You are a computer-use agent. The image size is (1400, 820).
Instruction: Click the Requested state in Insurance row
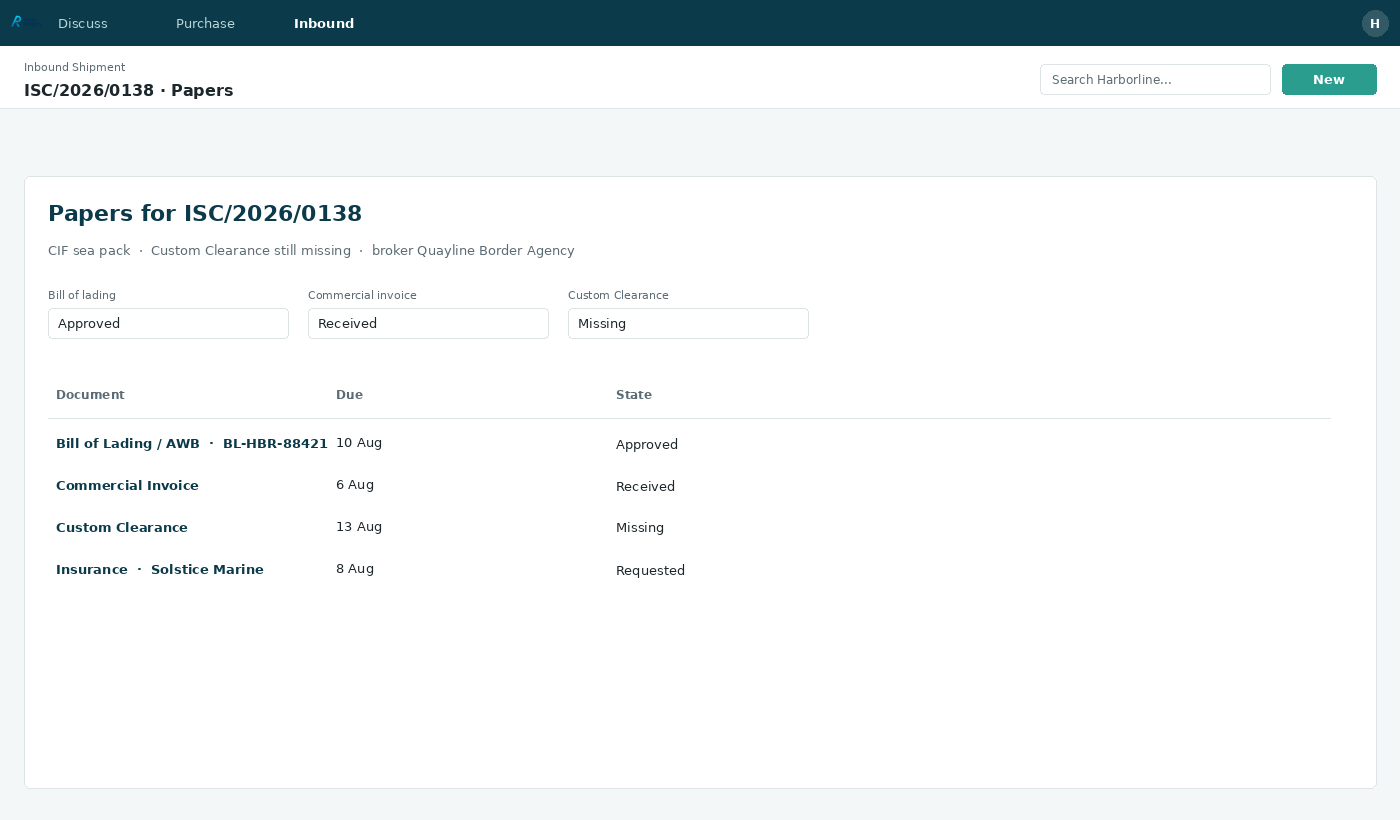pyautogui.click(x=650, y=571)
